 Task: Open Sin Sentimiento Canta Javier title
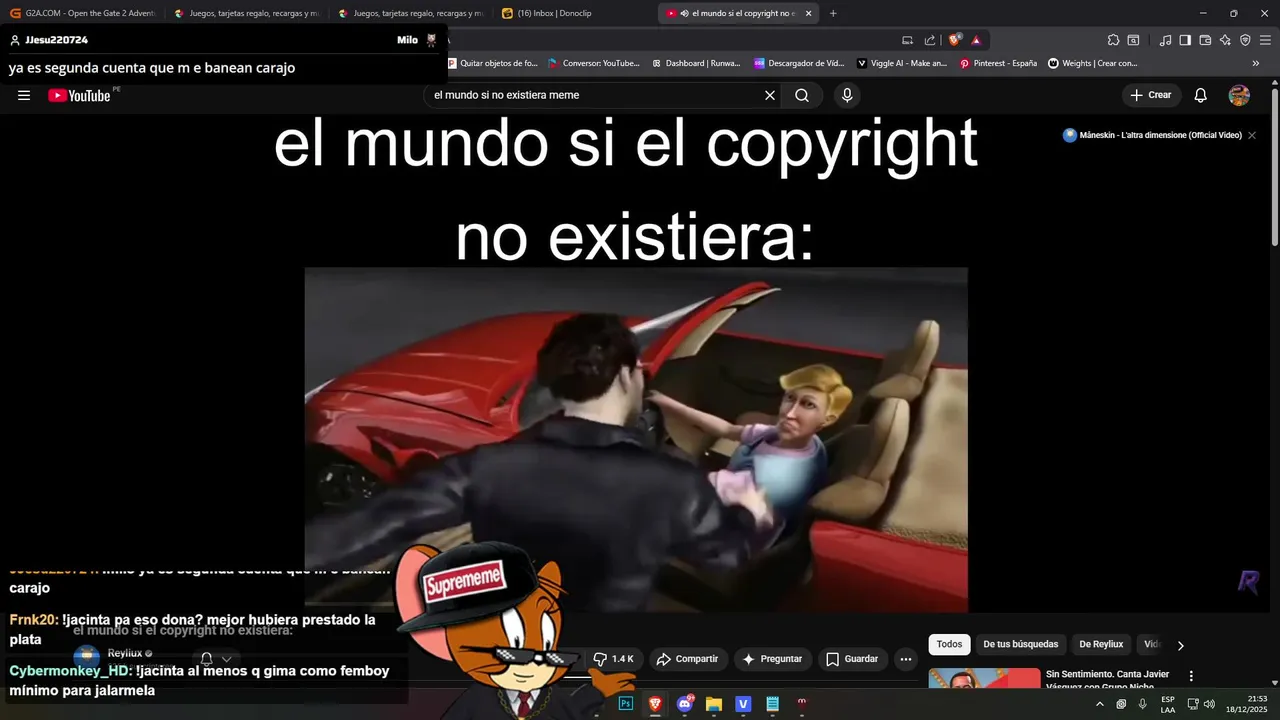1107,680
